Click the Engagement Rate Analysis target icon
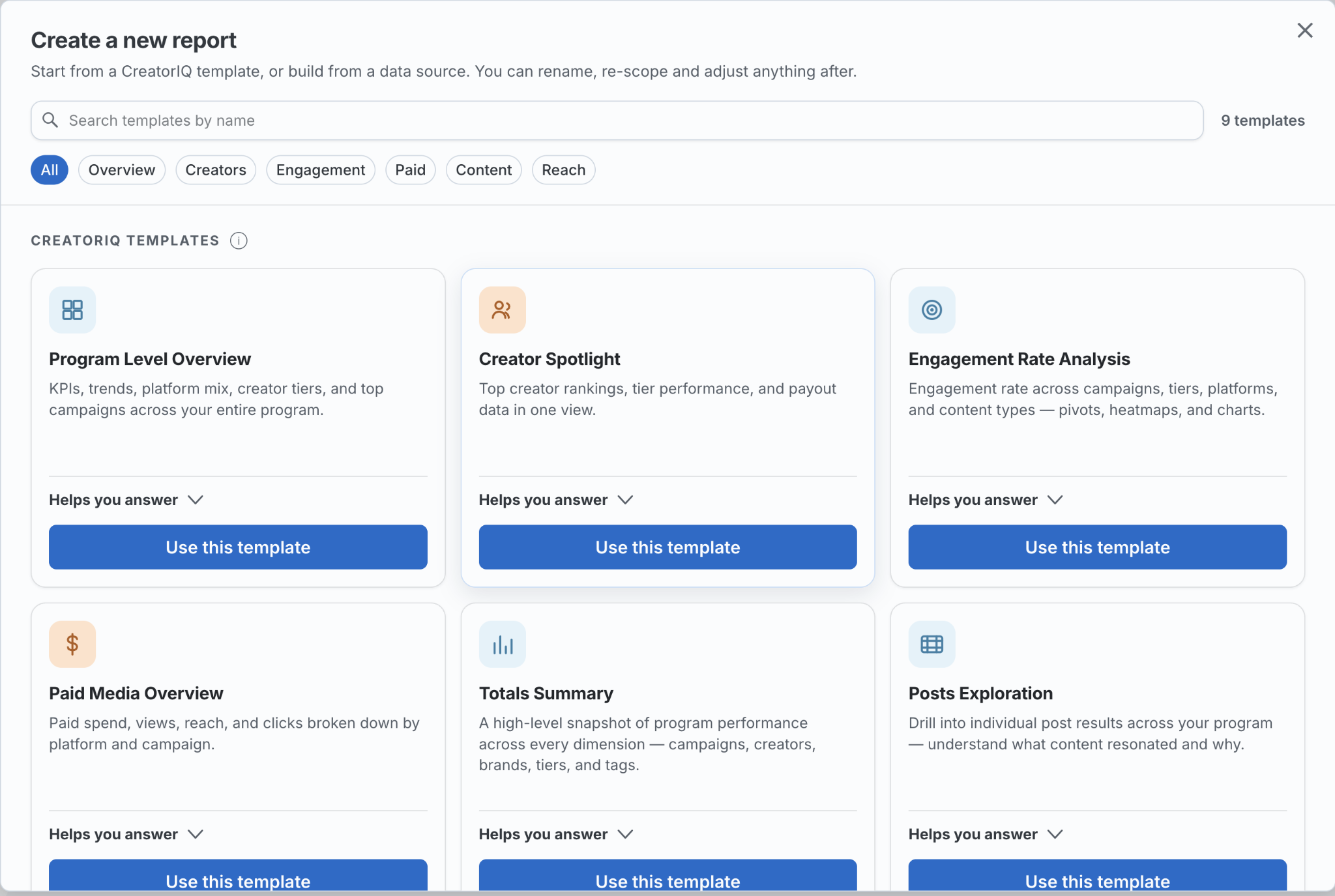 [x=932, y=310]
